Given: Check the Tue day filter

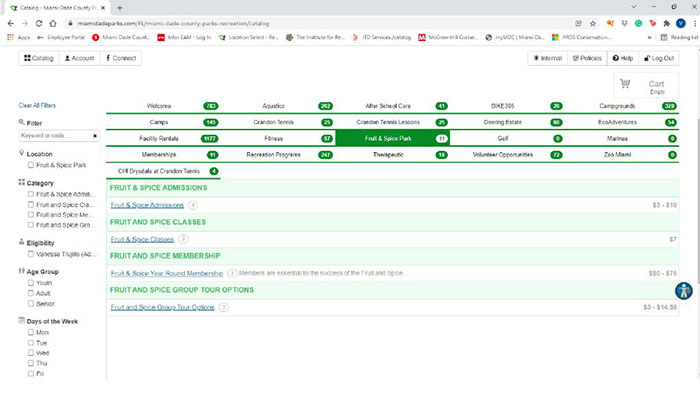Looking at the screenshot, I should [x=31, y=343].
